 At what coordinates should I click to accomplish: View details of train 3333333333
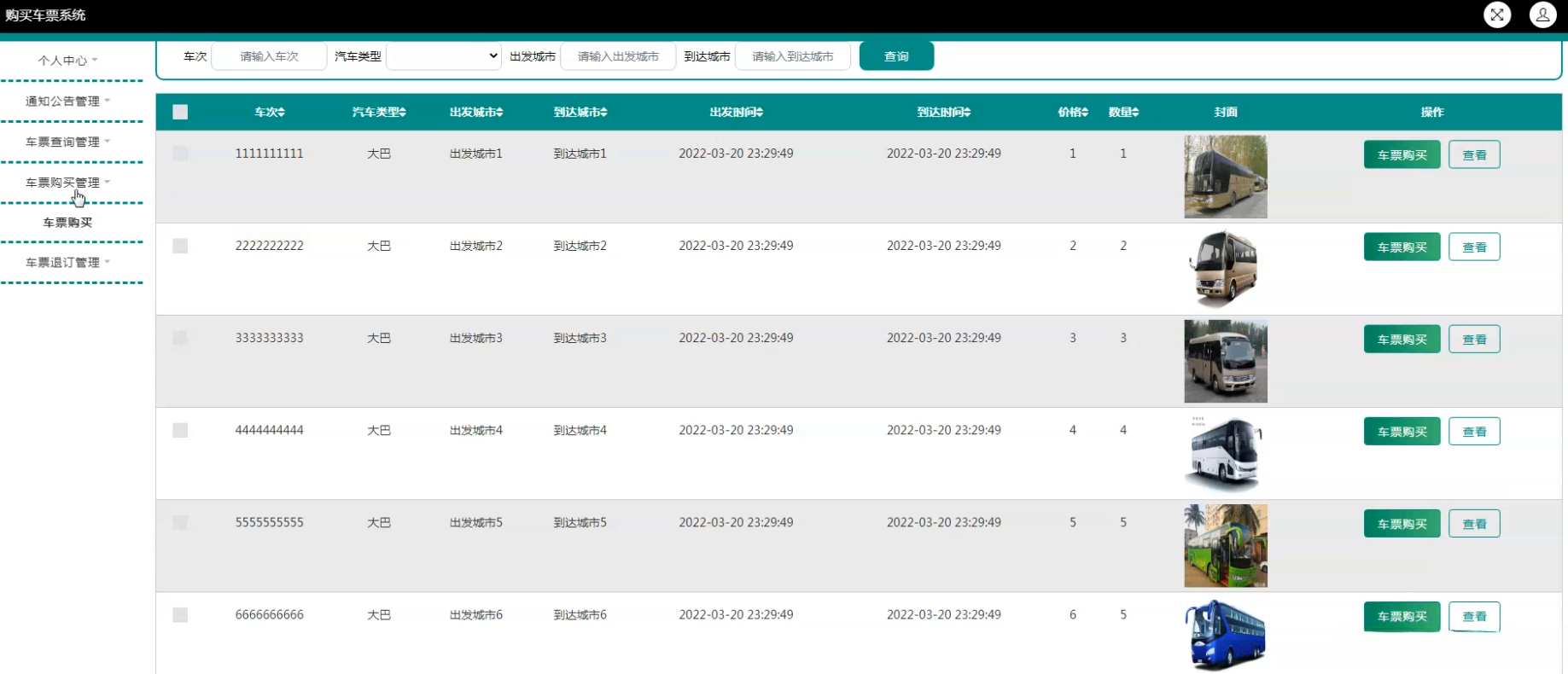click(1474, 339)
